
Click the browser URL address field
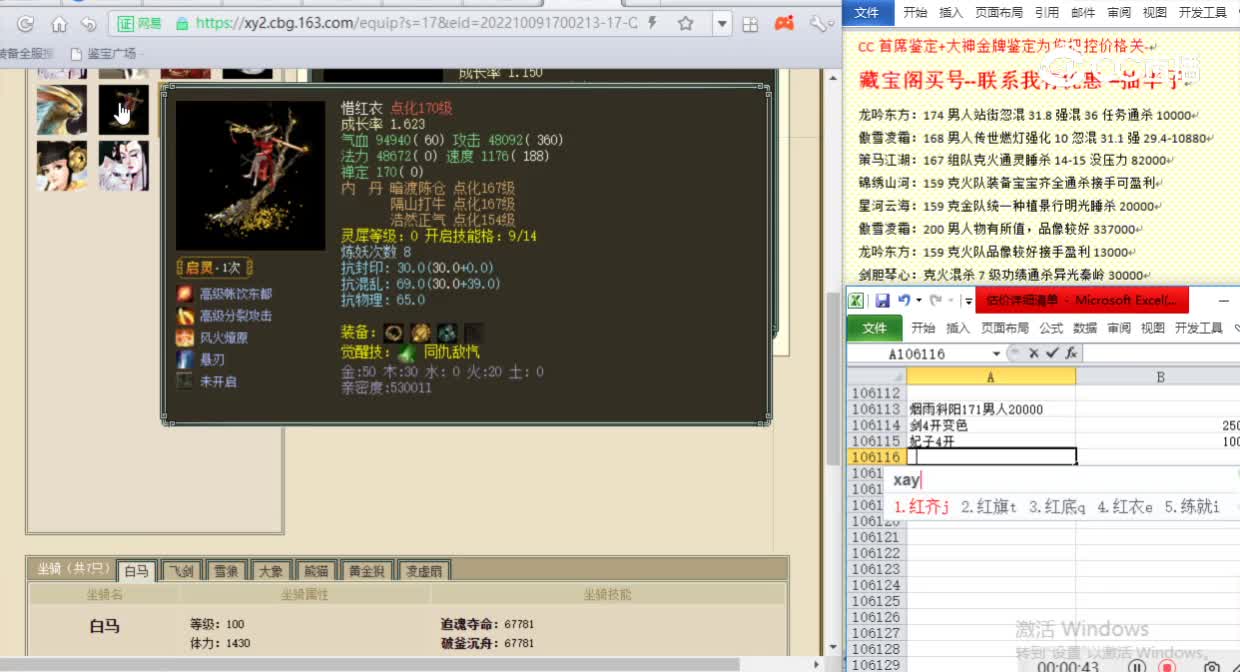tap(416, 23)
